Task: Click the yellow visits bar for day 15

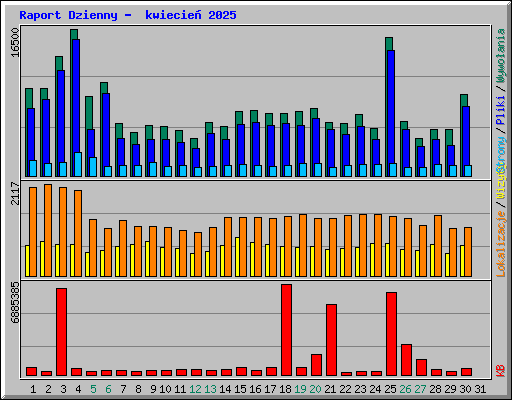Action: (x=238, y=257)
